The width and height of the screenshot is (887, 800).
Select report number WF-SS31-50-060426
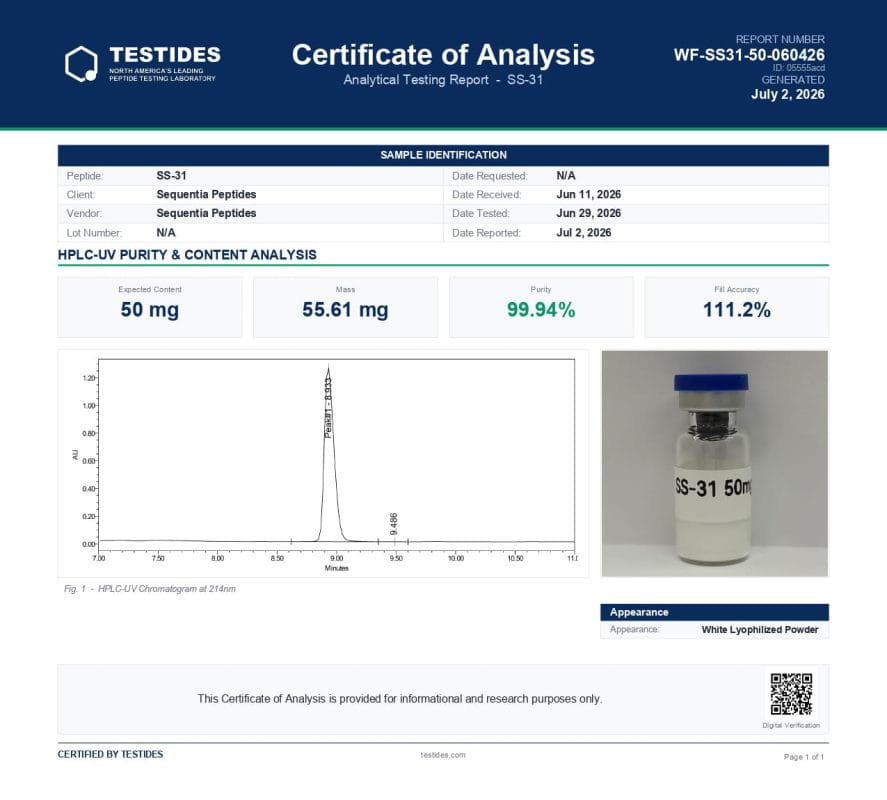point(749,55)
